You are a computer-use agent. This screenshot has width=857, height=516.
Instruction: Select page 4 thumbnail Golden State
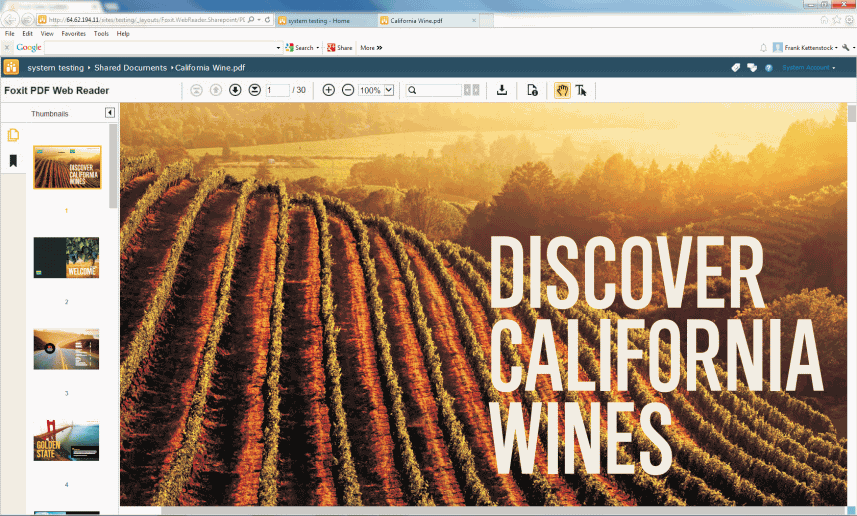point(66,441)
